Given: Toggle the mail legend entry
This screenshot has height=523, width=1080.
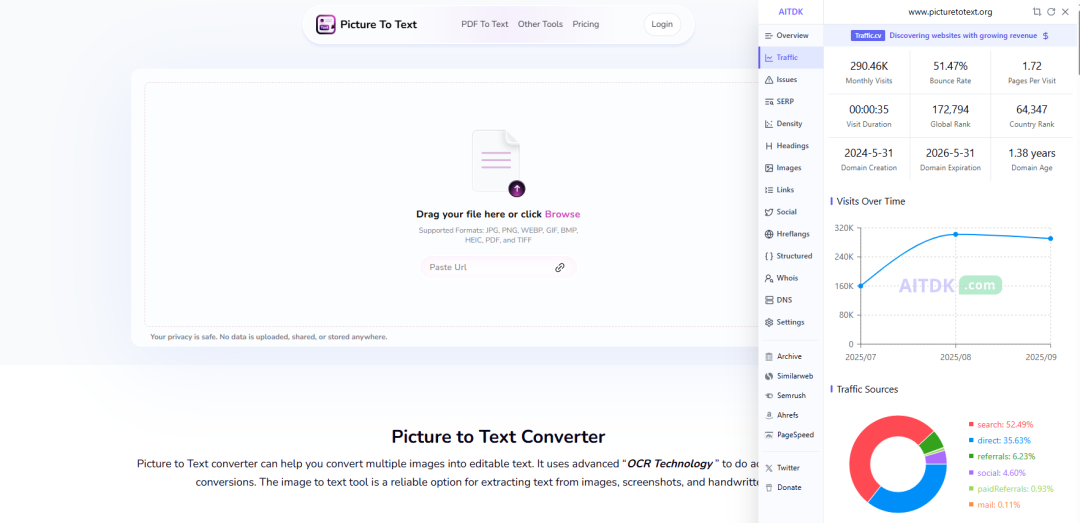Looking at the screenshot, I should (994, 504).
